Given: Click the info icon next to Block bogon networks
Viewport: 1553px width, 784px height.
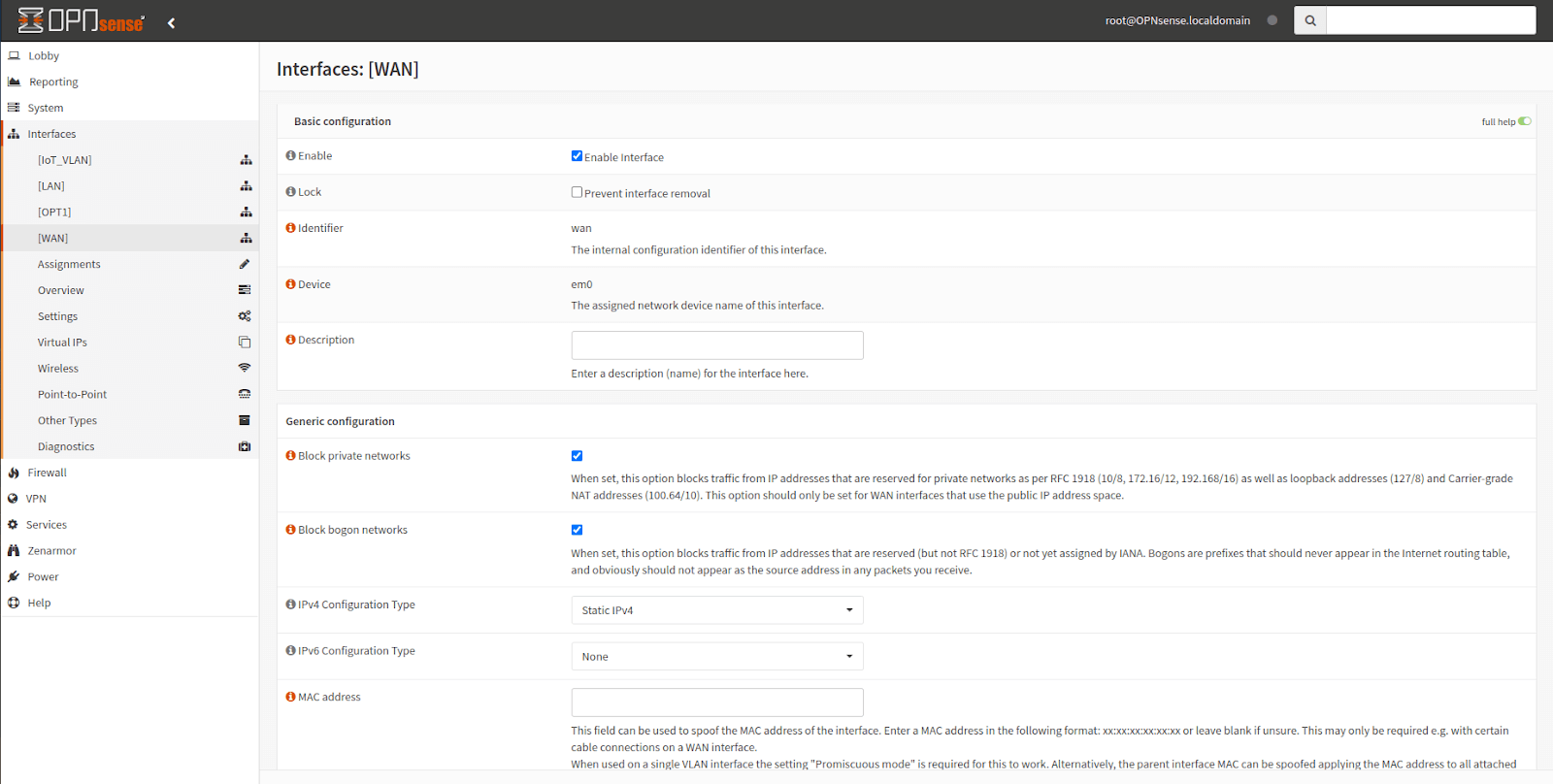Looking at the screenshot, I should pyautogui.click(x=290, y=530).
